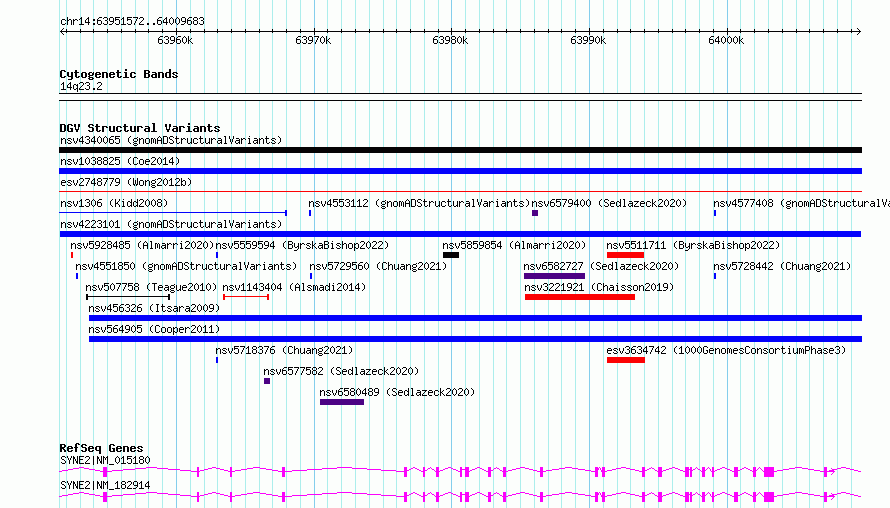
Task: Select the 14q23.2 band label
Action: [x=81, y=86]
